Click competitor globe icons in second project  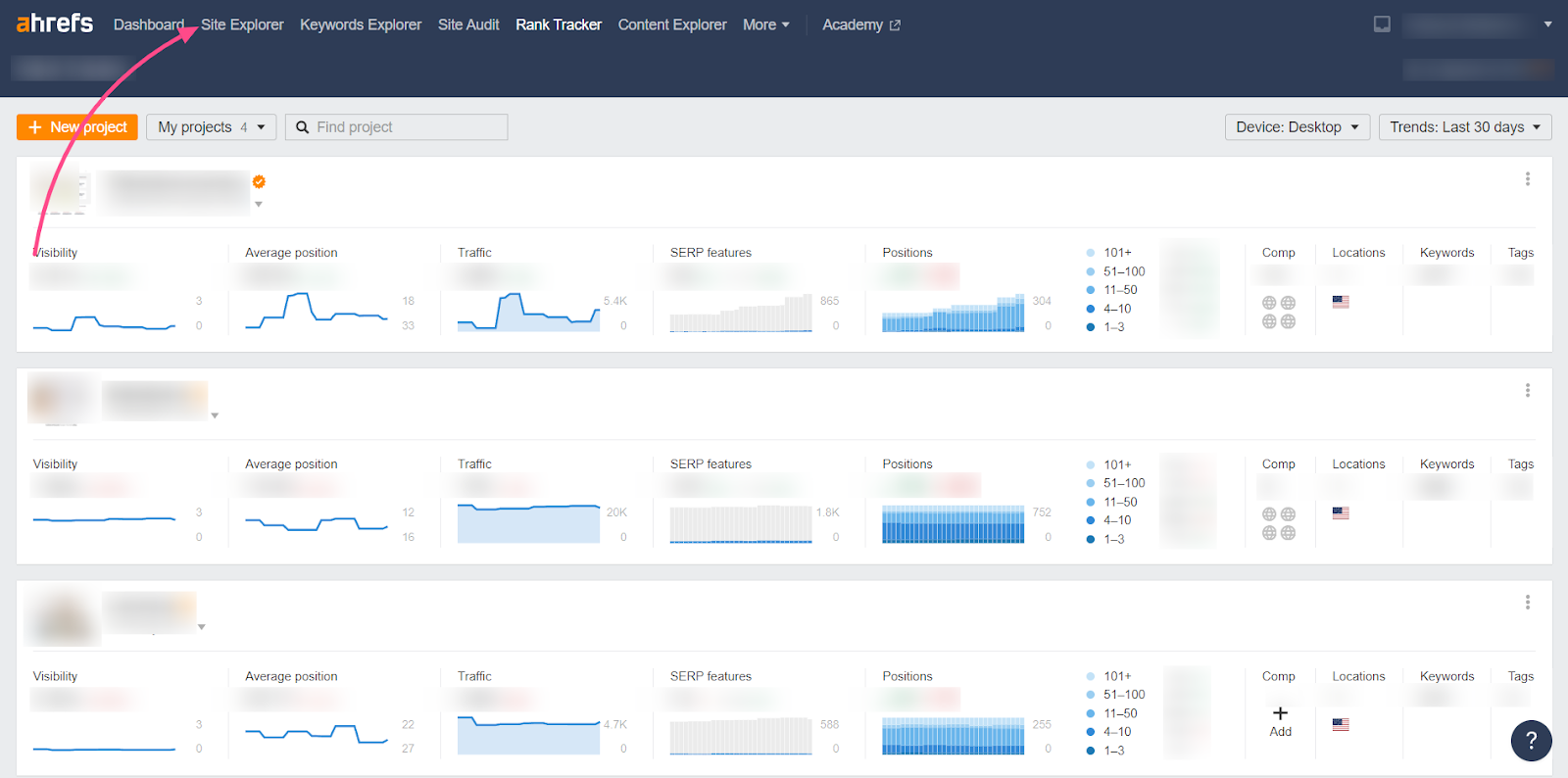(1279, 524)
